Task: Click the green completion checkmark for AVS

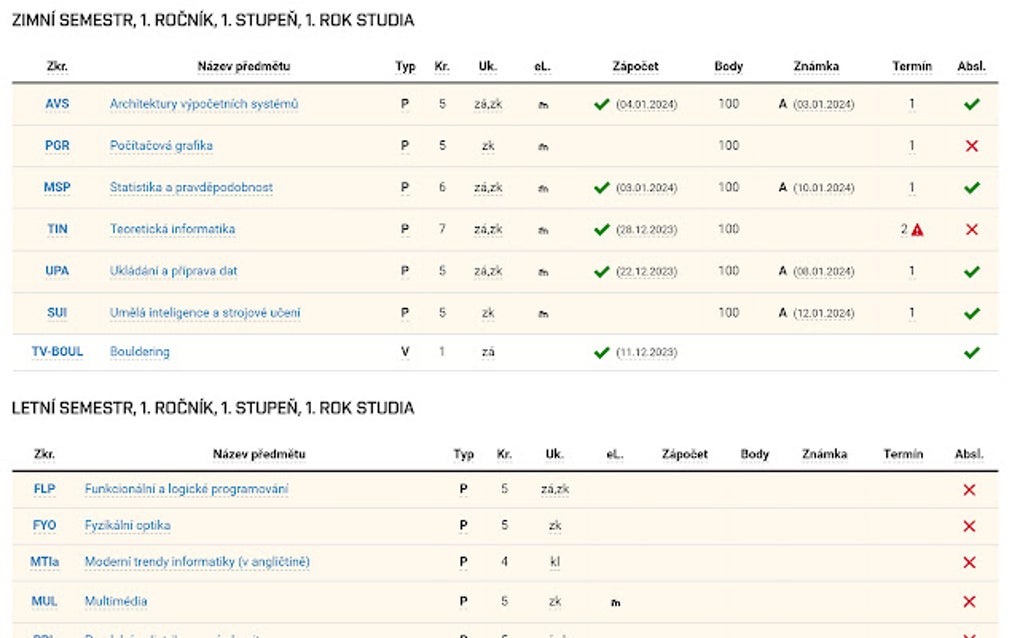Action: (971, 104)
